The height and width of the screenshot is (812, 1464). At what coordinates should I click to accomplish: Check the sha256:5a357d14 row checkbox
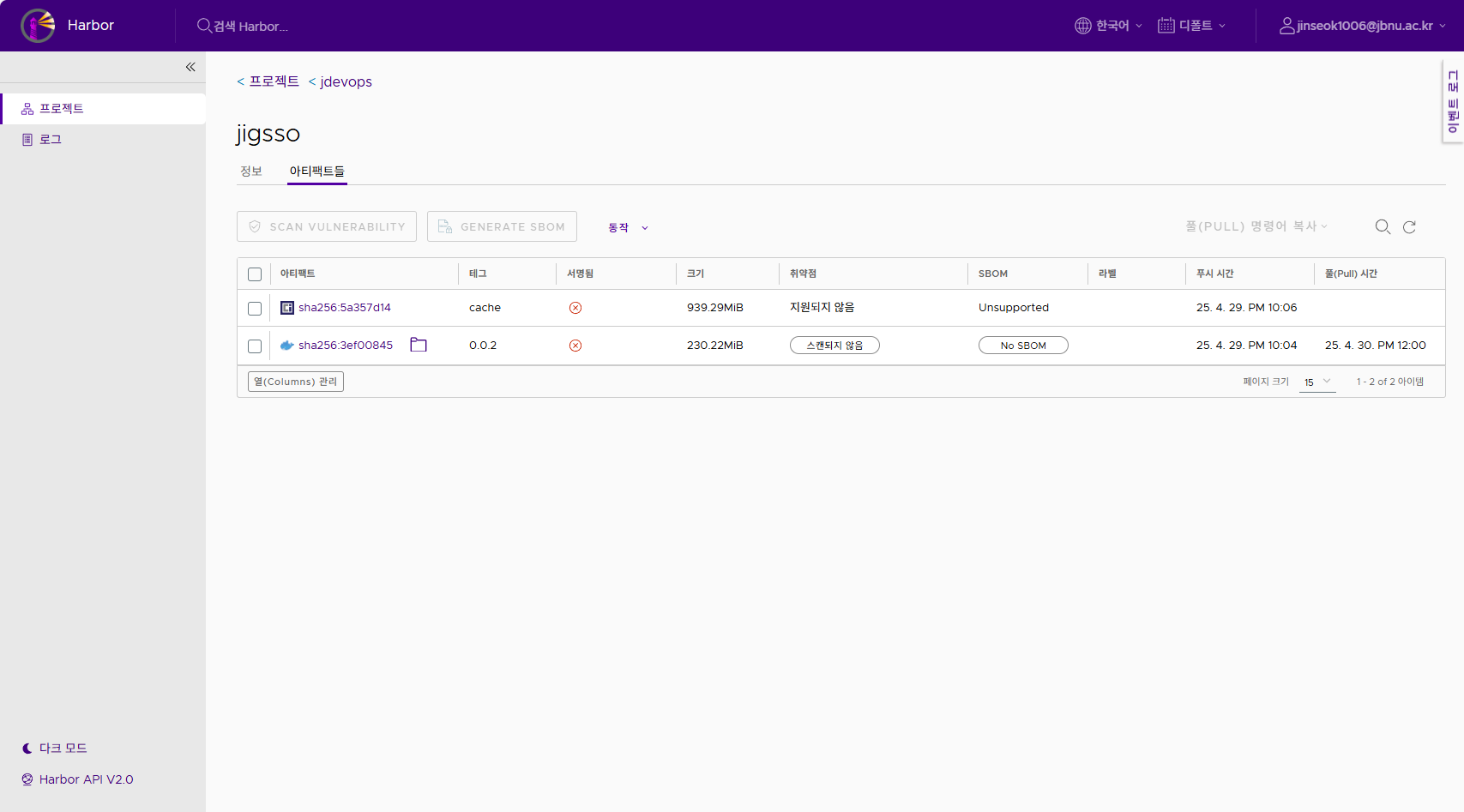[255, 309]
